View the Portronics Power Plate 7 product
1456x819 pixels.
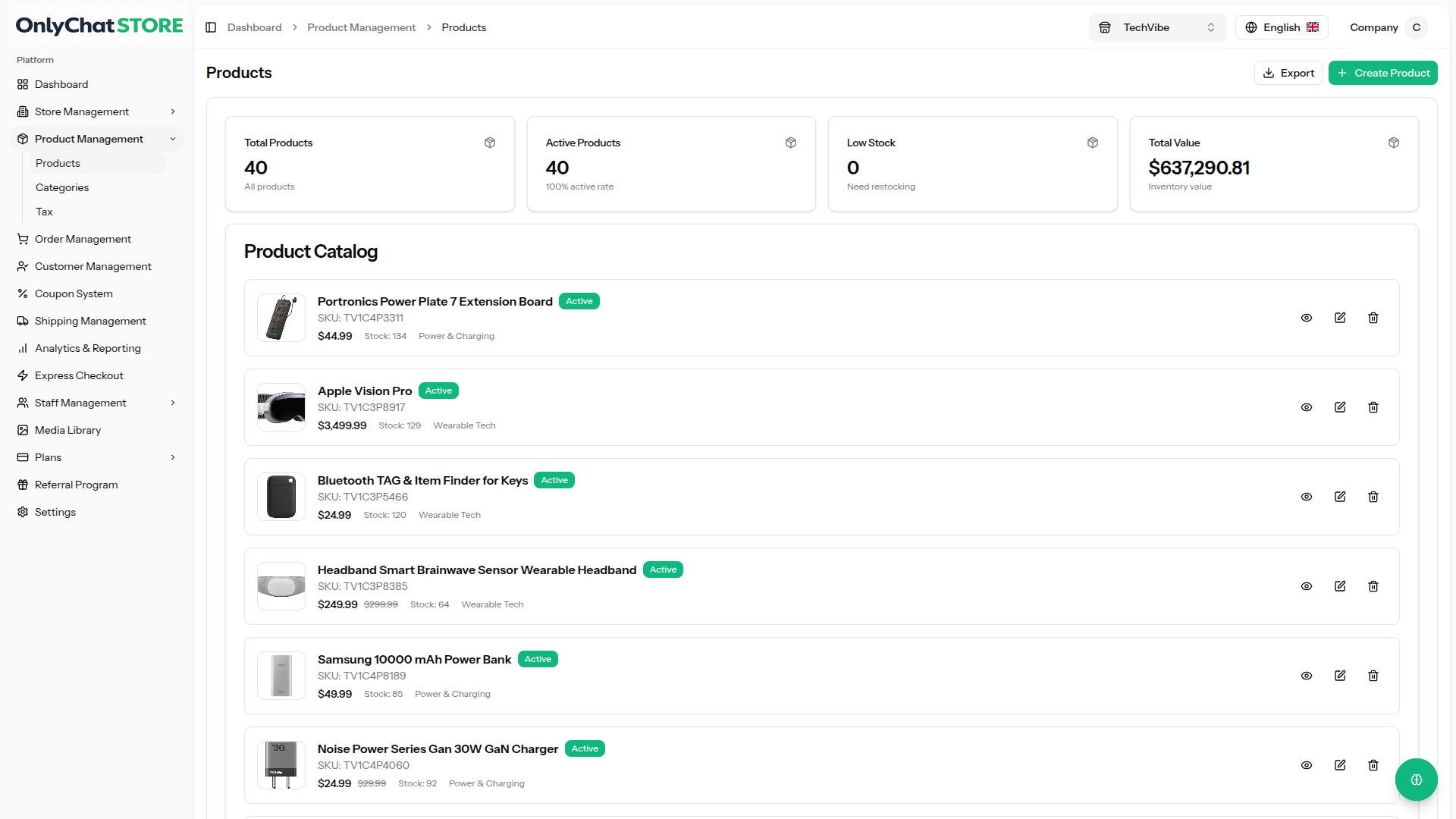(x=1307, y=318)
